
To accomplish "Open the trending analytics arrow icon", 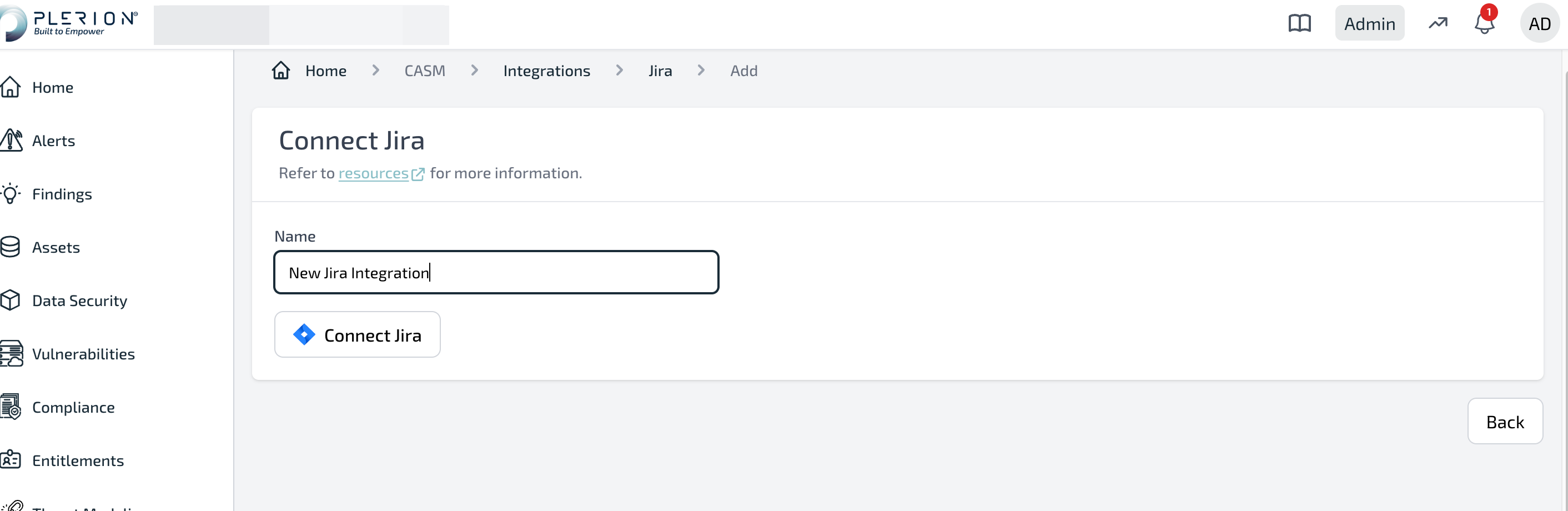I will pyautogui.click(x=1438, y=24).
